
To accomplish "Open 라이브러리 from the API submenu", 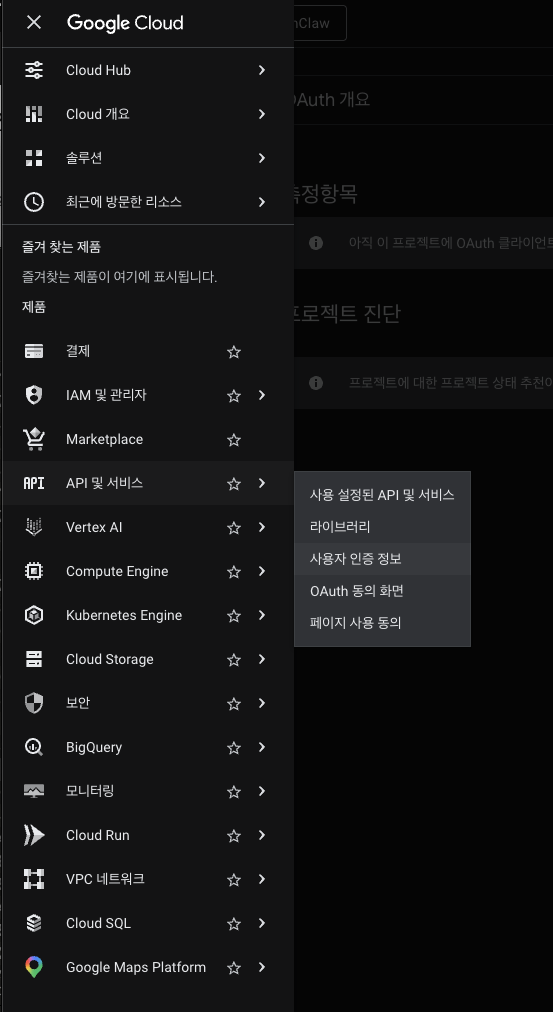I will (382, 527).
